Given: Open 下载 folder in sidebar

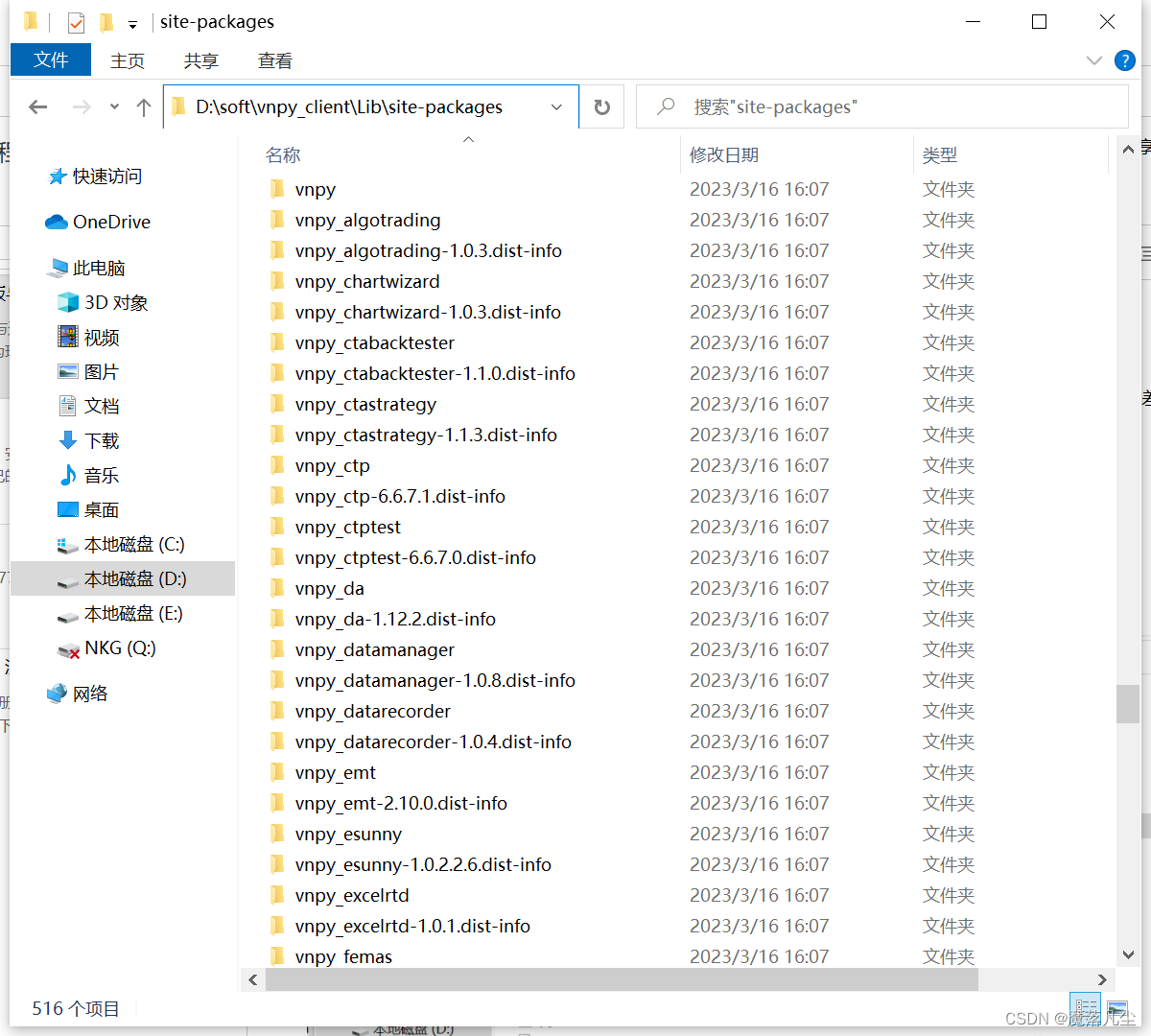Looking at the screenshot, I should click(x=102, y=441).
